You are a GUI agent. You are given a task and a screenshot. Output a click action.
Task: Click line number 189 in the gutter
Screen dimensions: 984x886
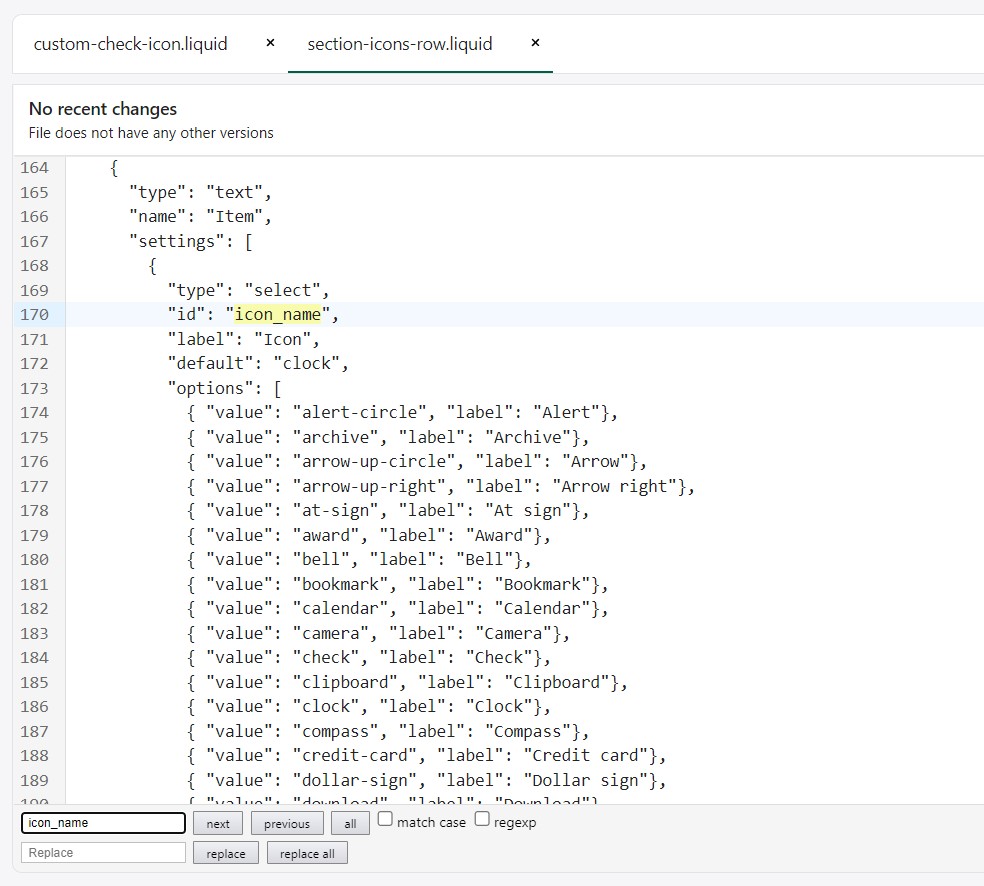[x=34, y=780]
